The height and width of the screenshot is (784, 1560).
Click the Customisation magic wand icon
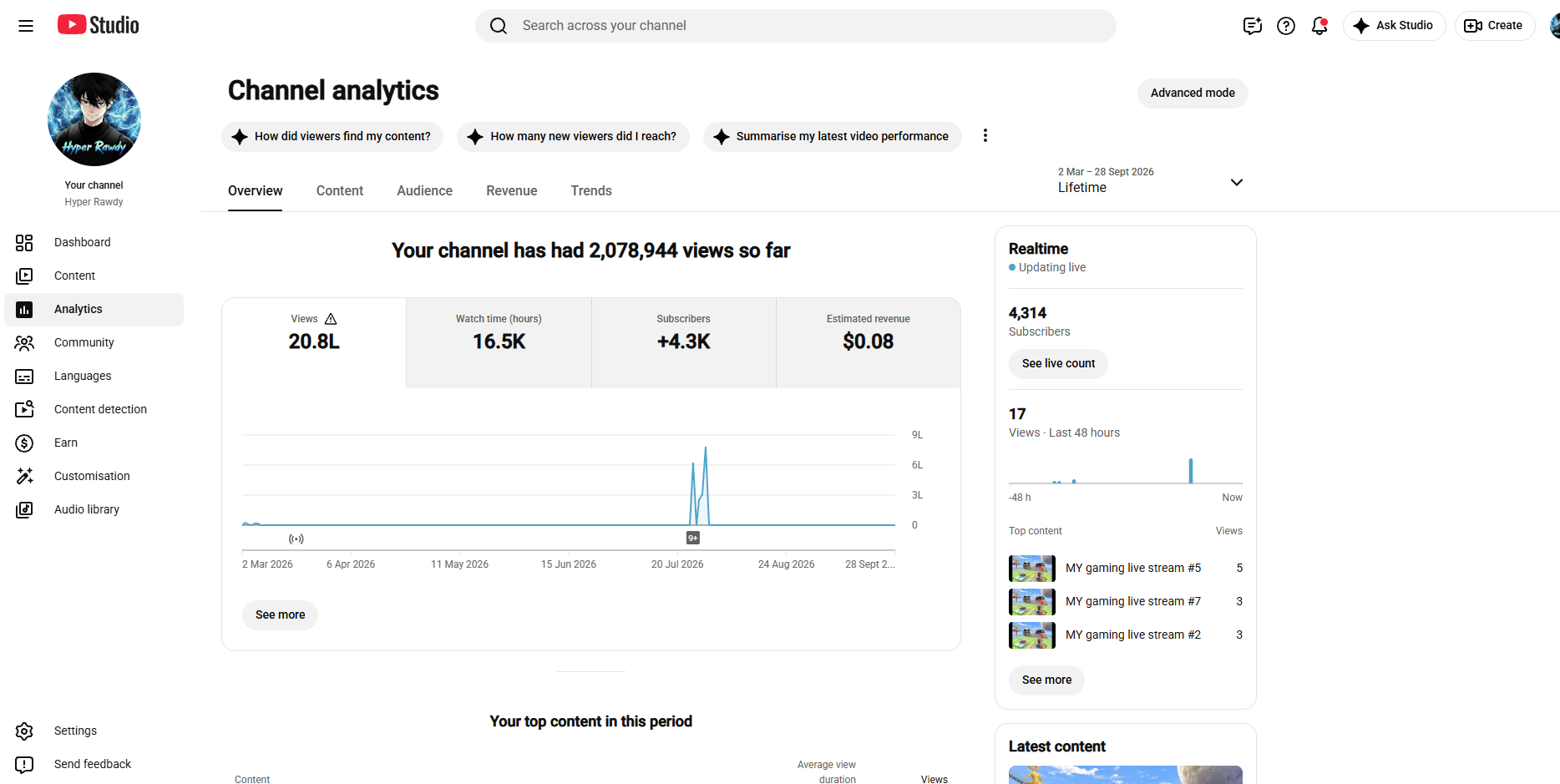click(x=24, y=476)
